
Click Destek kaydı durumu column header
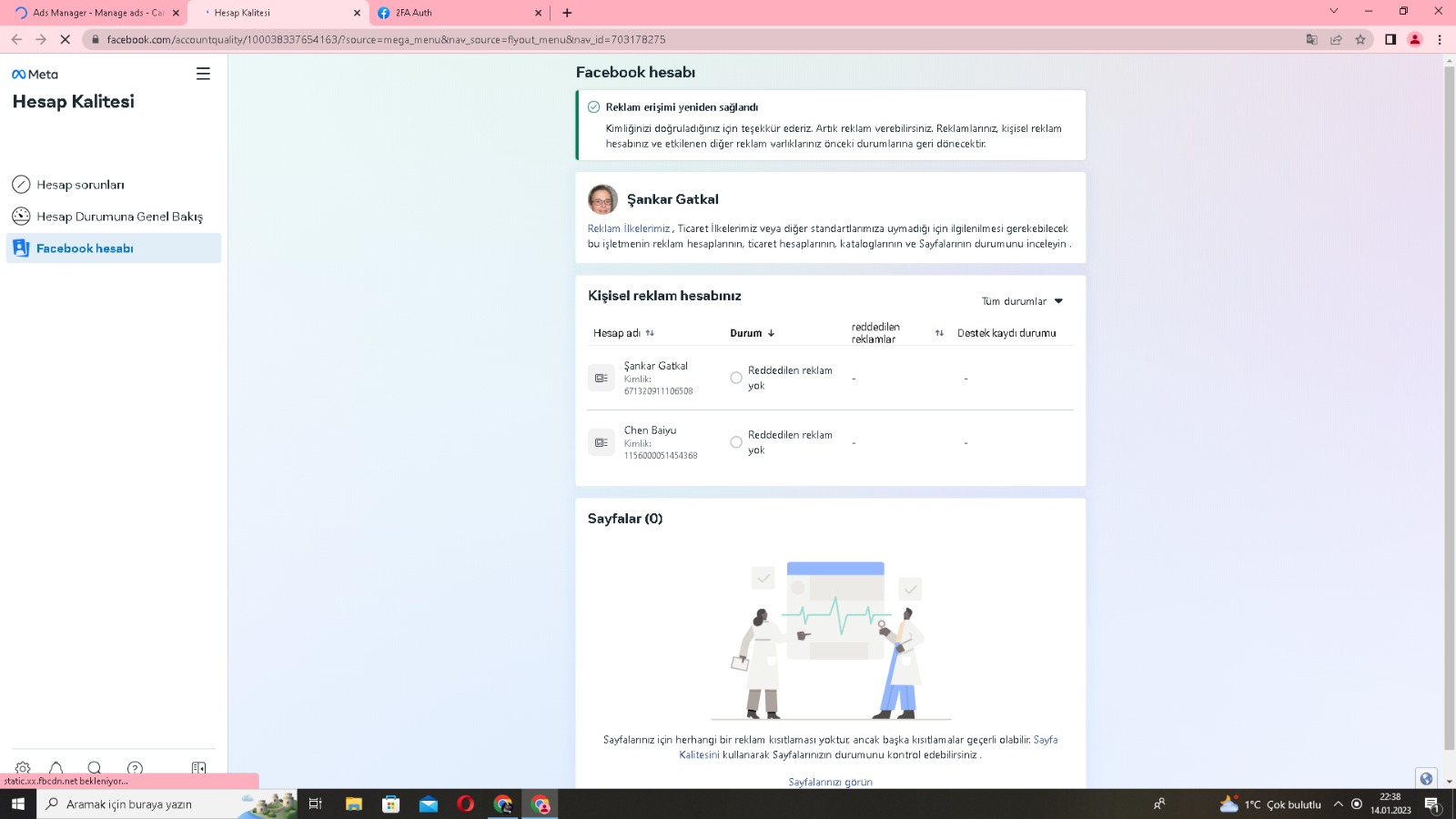[x=1006, y=333]
